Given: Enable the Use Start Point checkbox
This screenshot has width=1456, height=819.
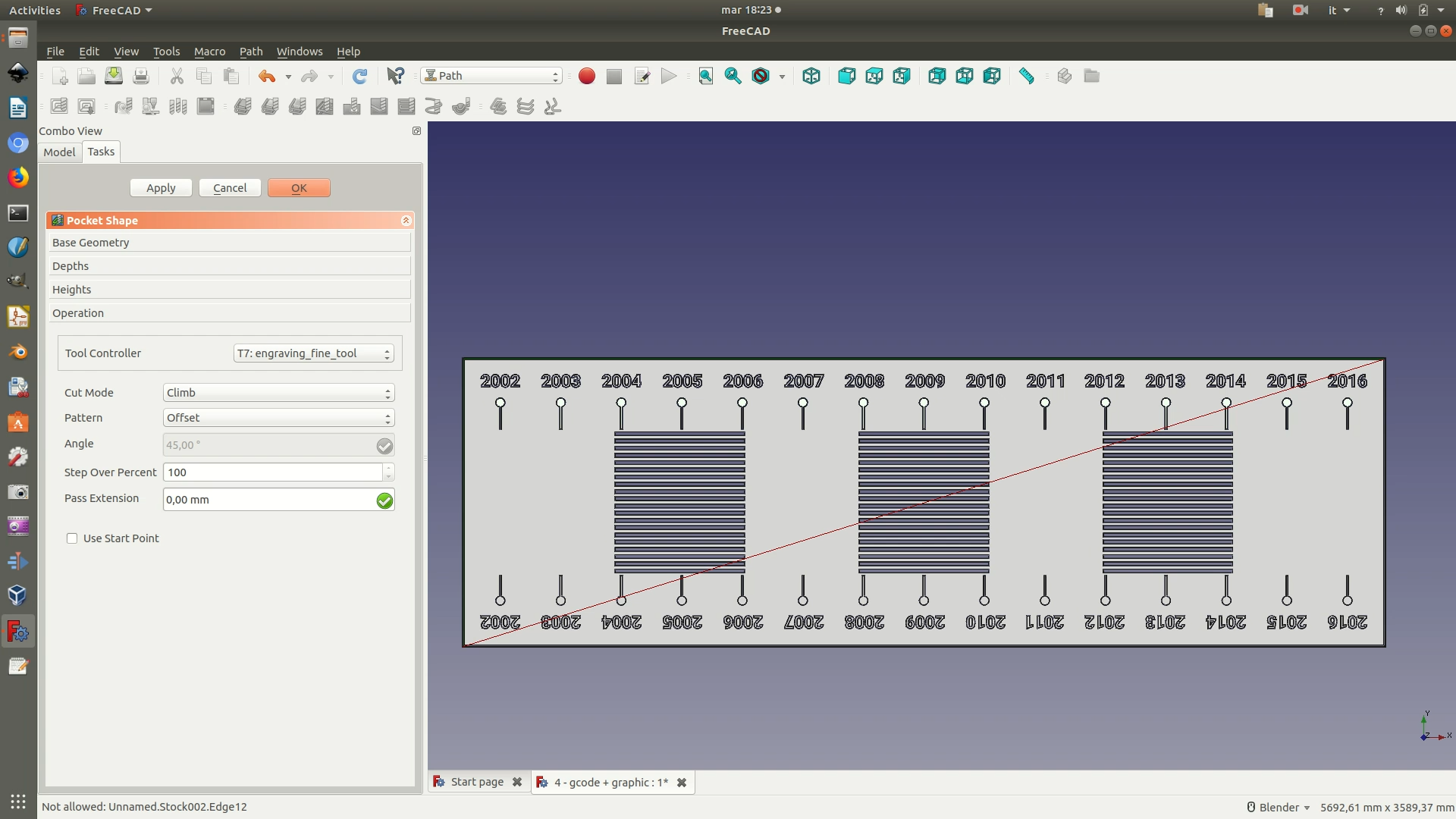Looking at the screenshot, I should [72, 538].
